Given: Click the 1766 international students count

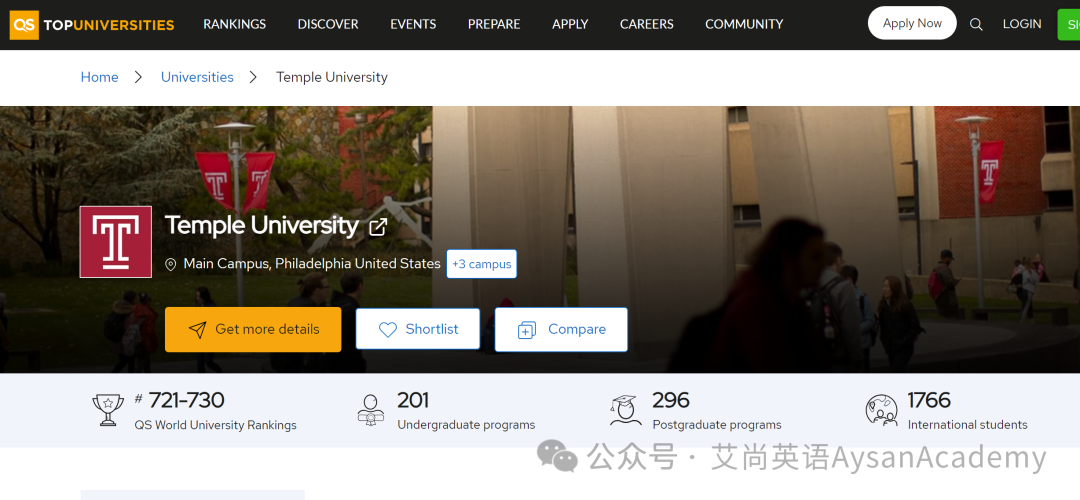Looking at the screenshot, I should tap(929, 400).
